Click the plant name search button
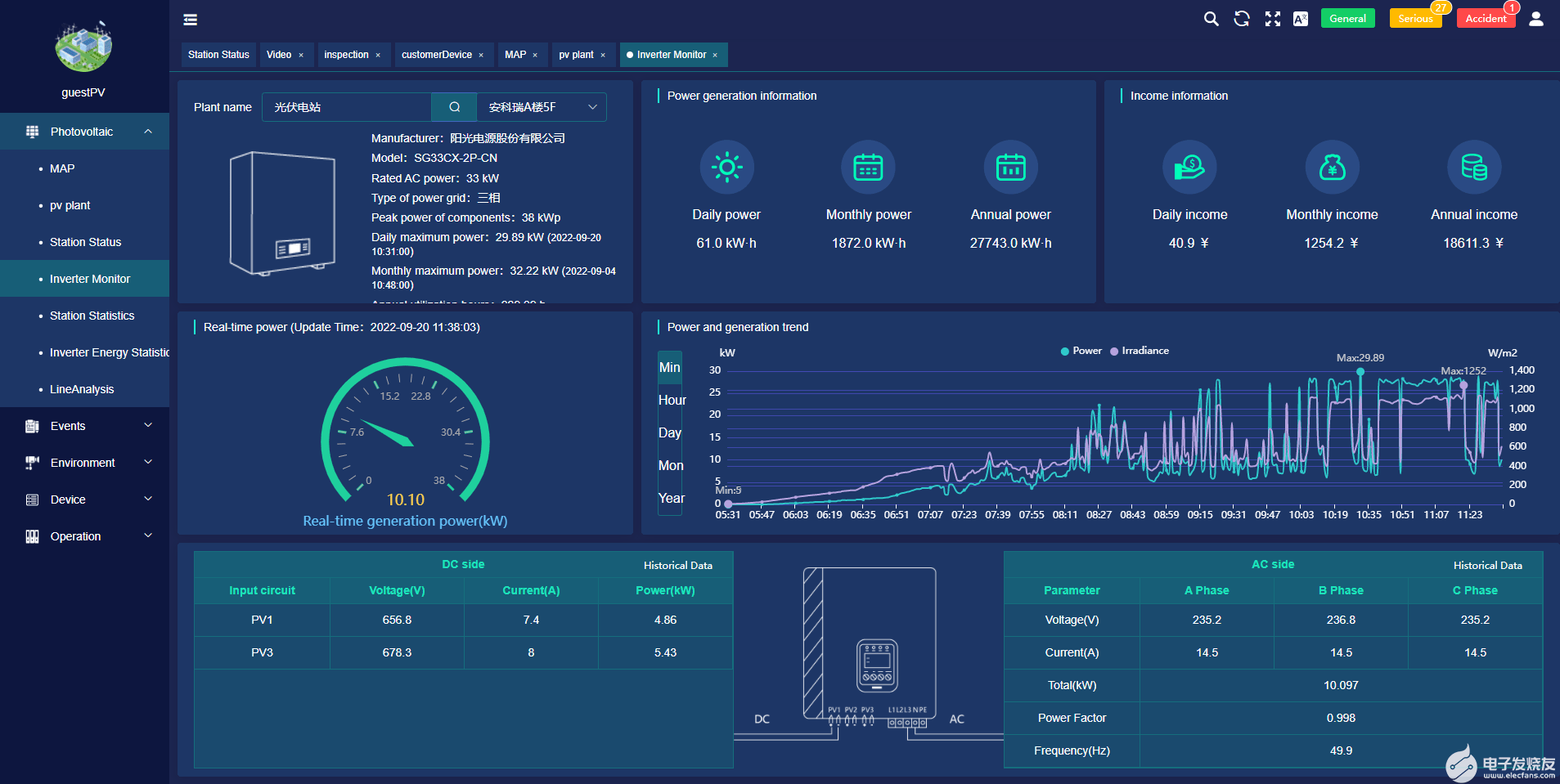This screenshot has height=784, width=1560. (x=454, y=107)
